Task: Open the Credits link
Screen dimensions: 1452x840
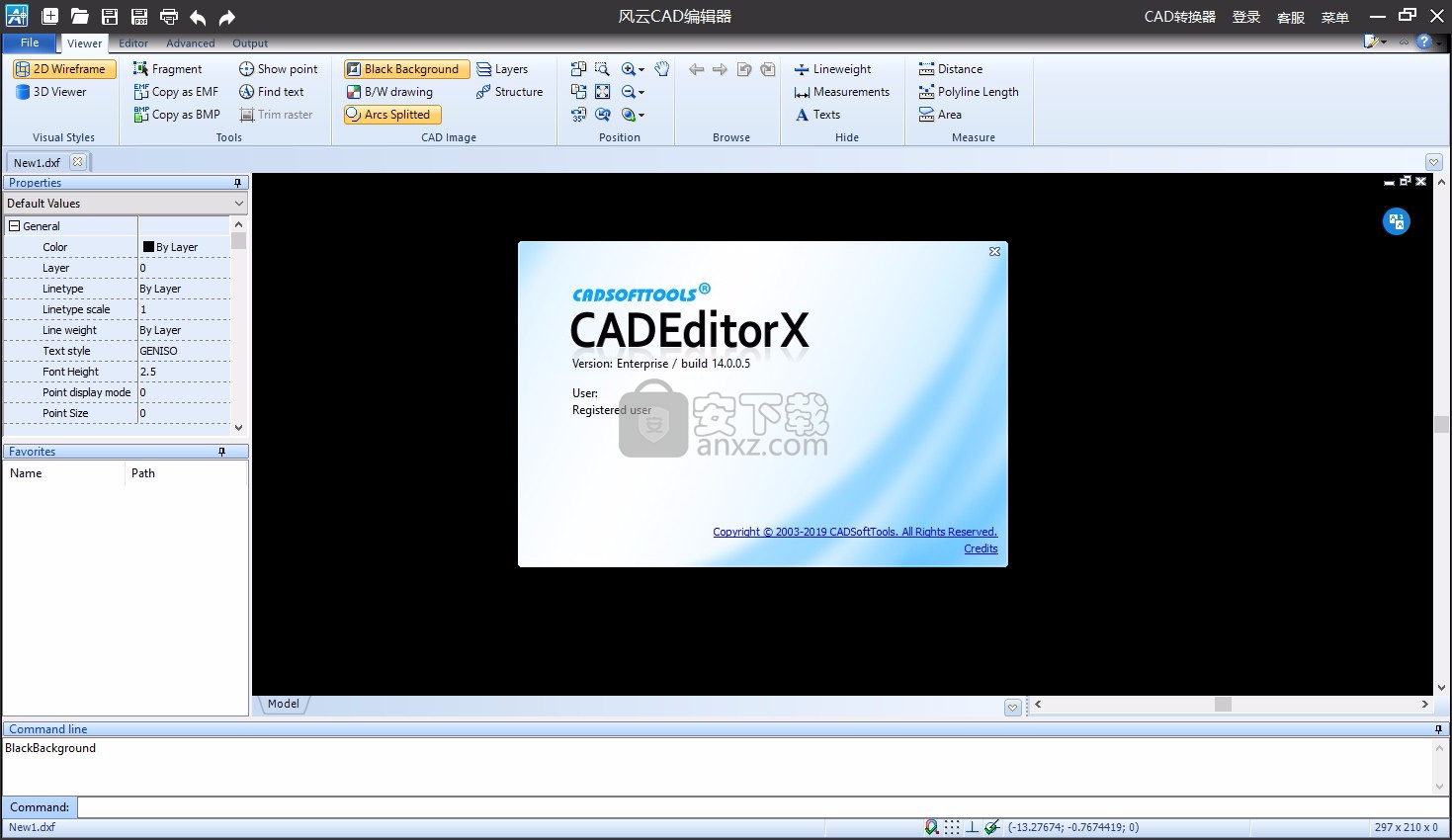Action: (x=981, y=548)
